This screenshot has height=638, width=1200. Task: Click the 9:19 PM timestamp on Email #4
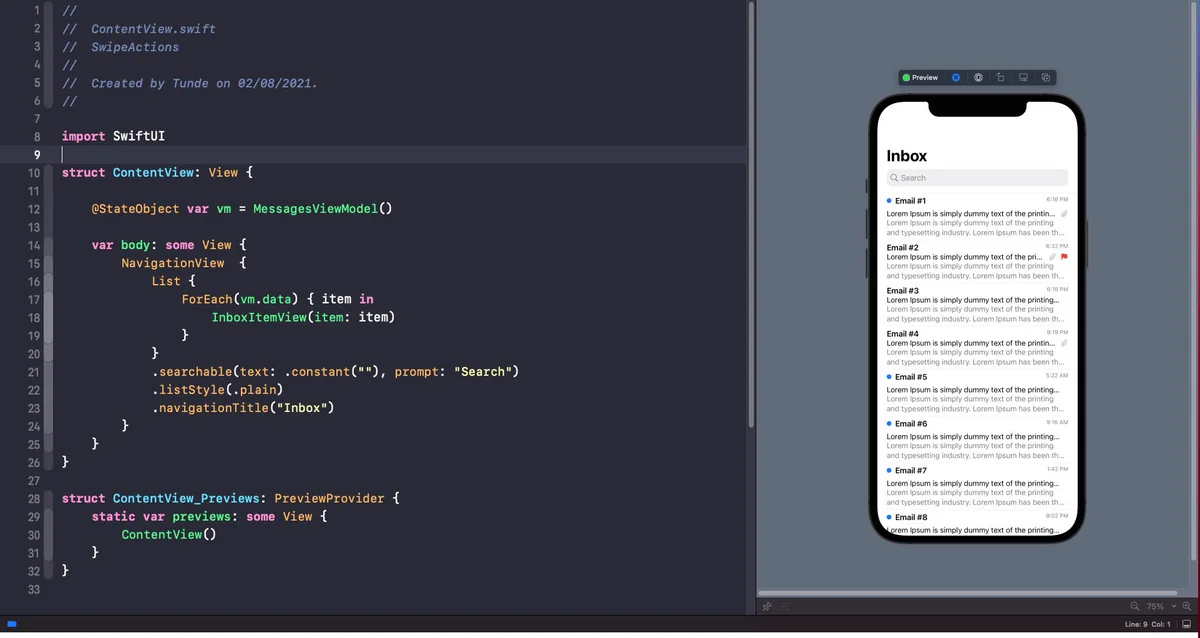(1057, 332)
